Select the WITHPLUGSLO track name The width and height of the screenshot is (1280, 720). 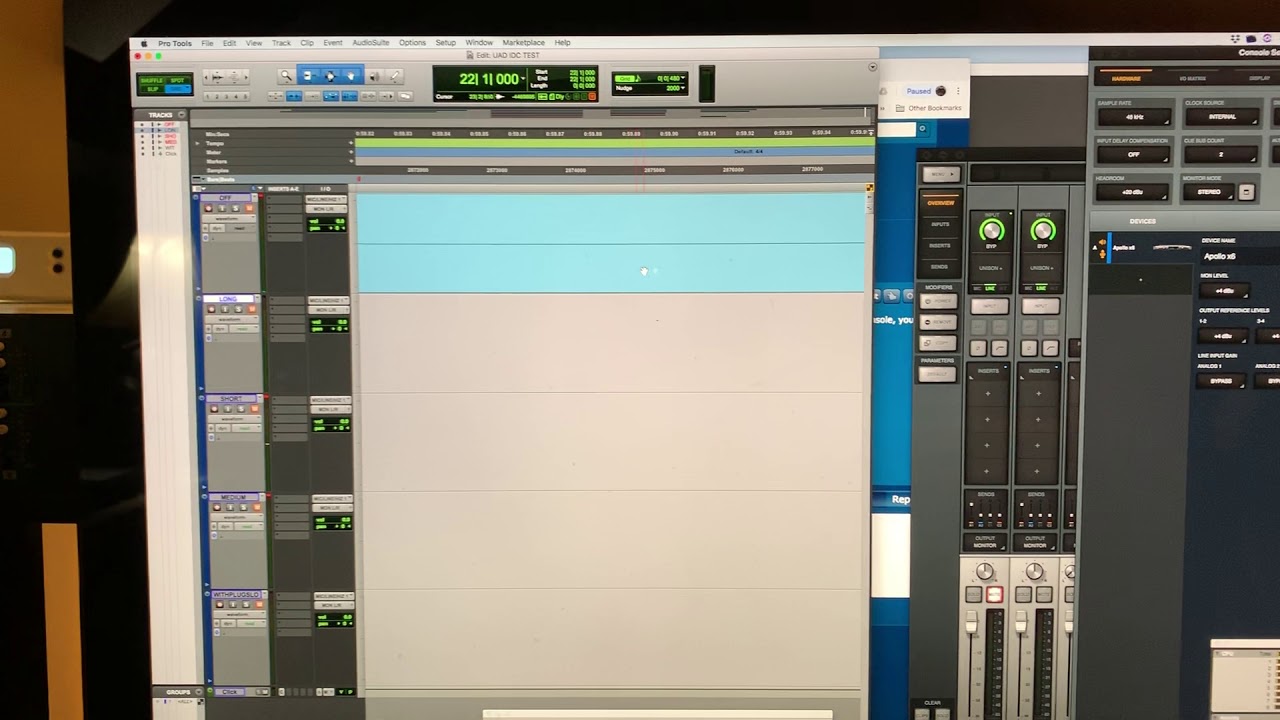pos(235,595)
